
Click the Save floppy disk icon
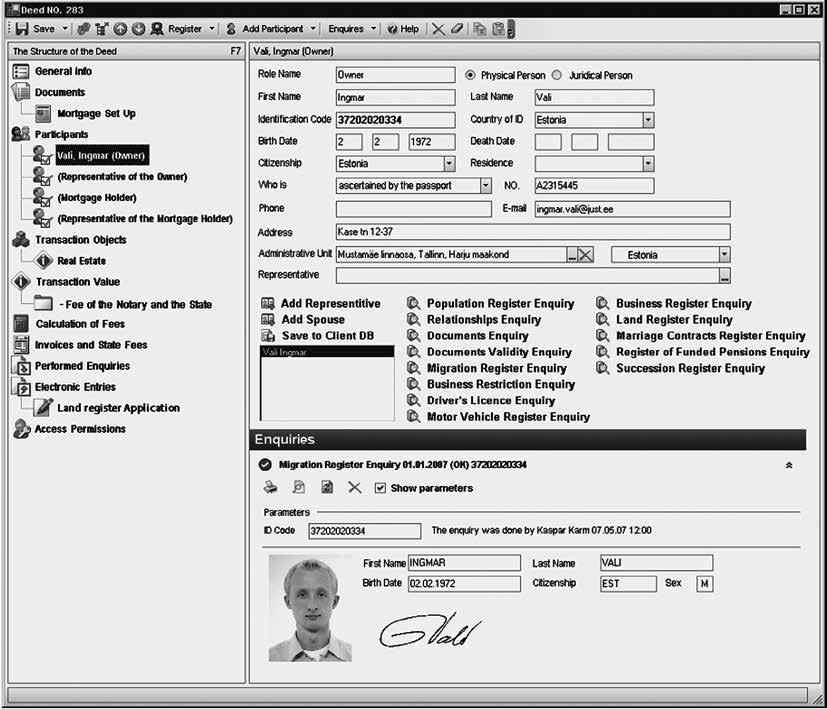tap(22, 28)
